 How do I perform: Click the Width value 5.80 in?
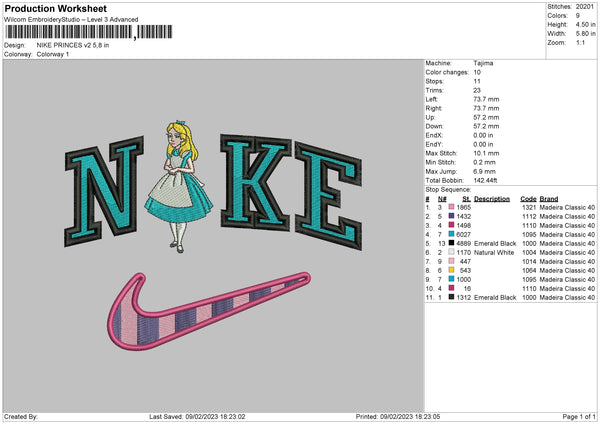(585, 34)
